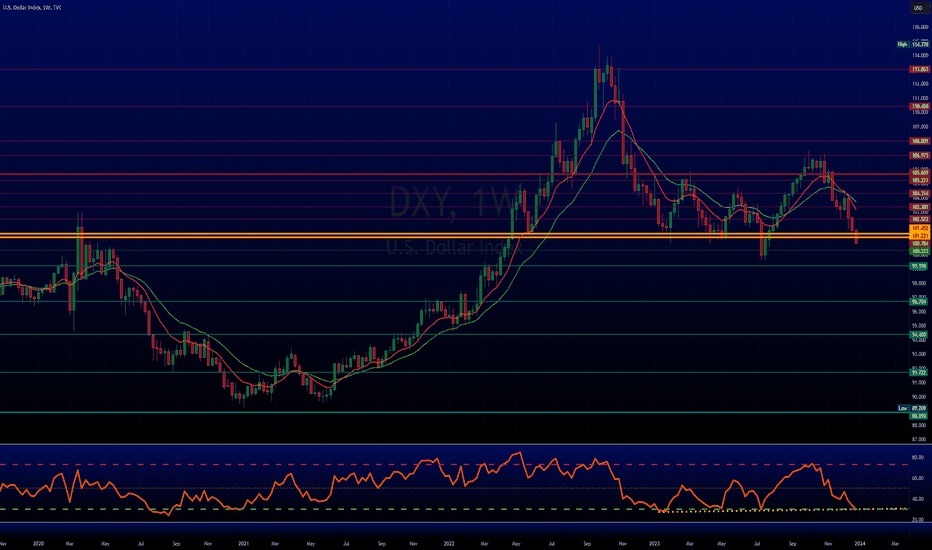
Task: Click the 110.458 red price label
Action: tap(920, 106)
